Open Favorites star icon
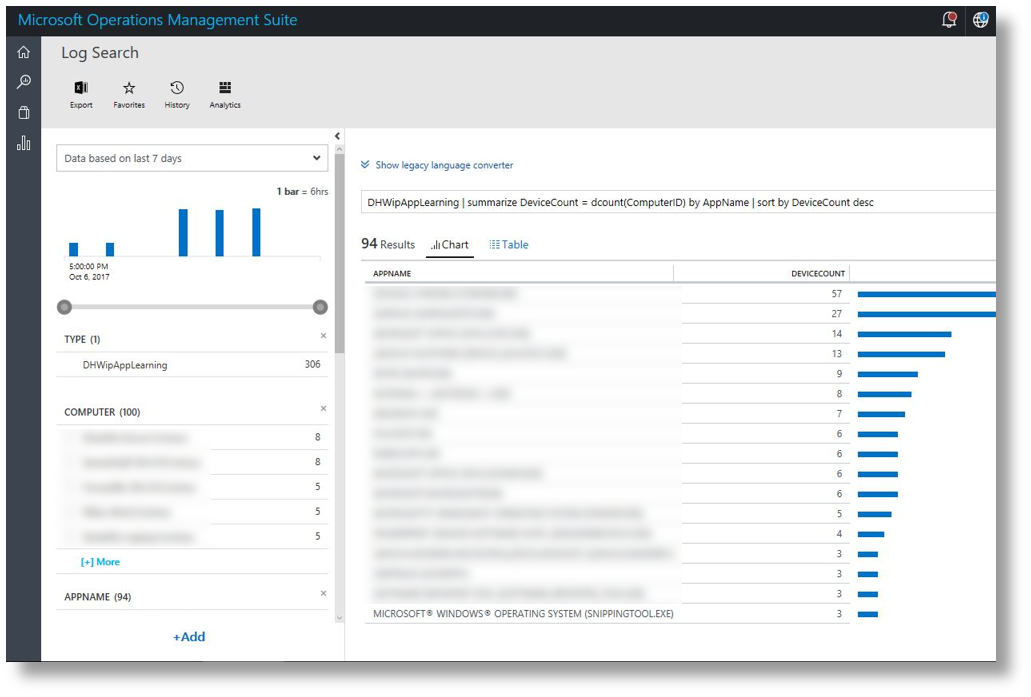 [x=129, y=89]
